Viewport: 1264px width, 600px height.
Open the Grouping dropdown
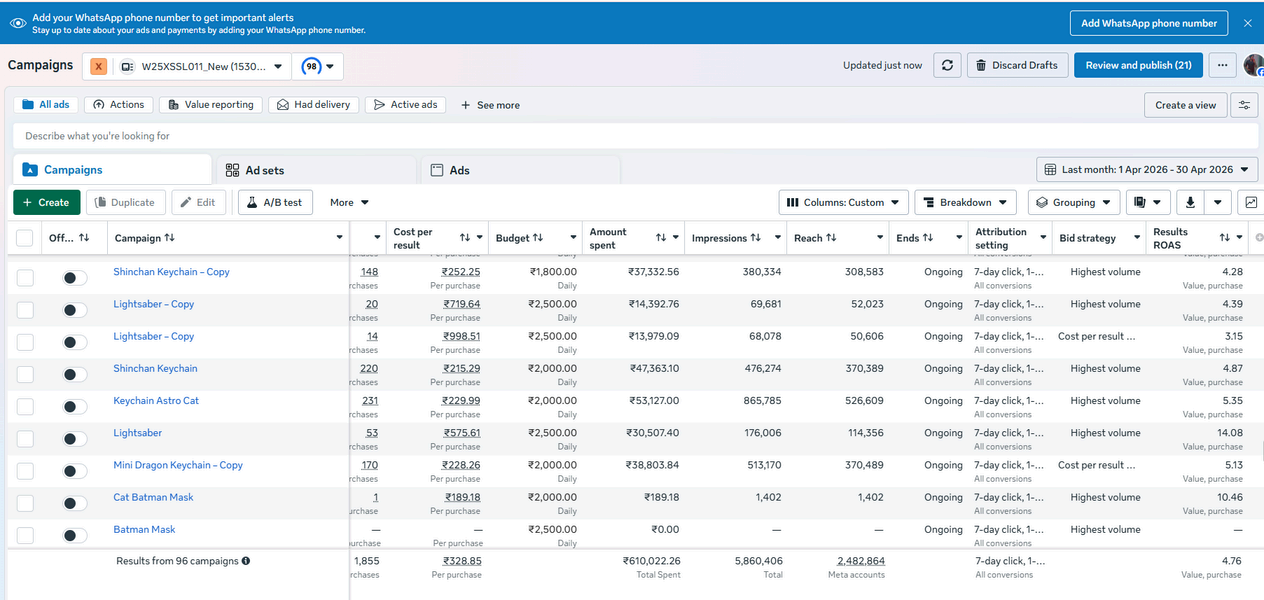click(1073, 202)
